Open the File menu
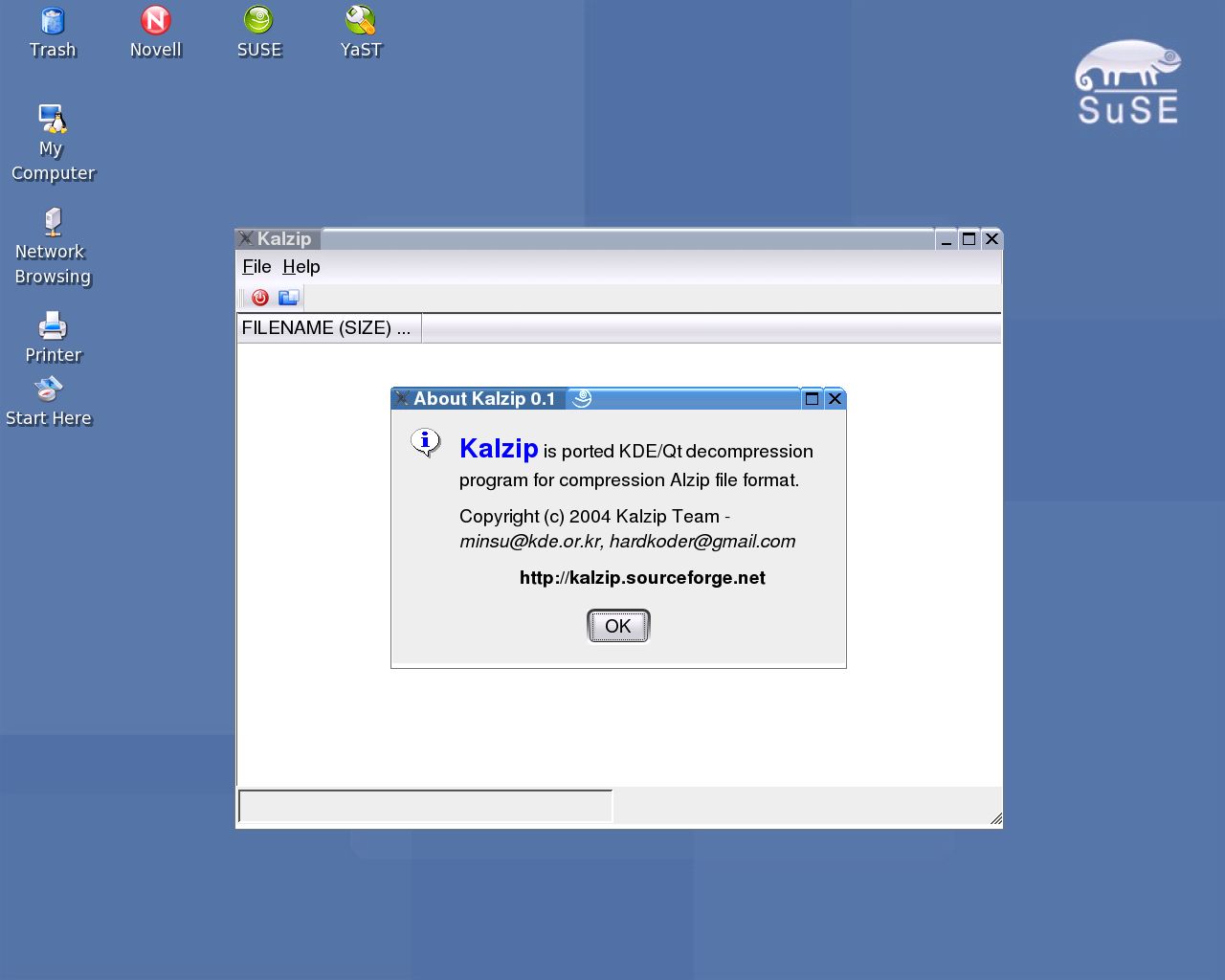The width and height of the screenshot is (1225, 980). 256,267
